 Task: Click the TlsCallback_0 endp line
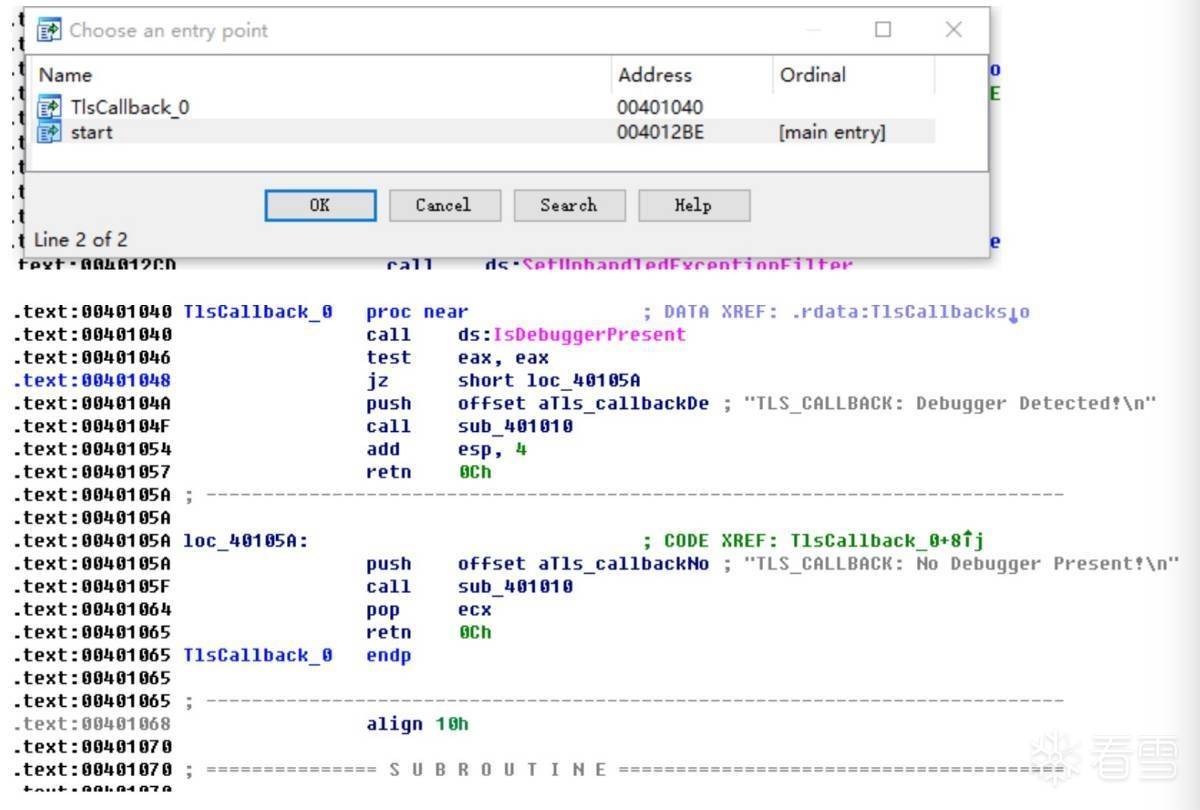coord(297,655)
